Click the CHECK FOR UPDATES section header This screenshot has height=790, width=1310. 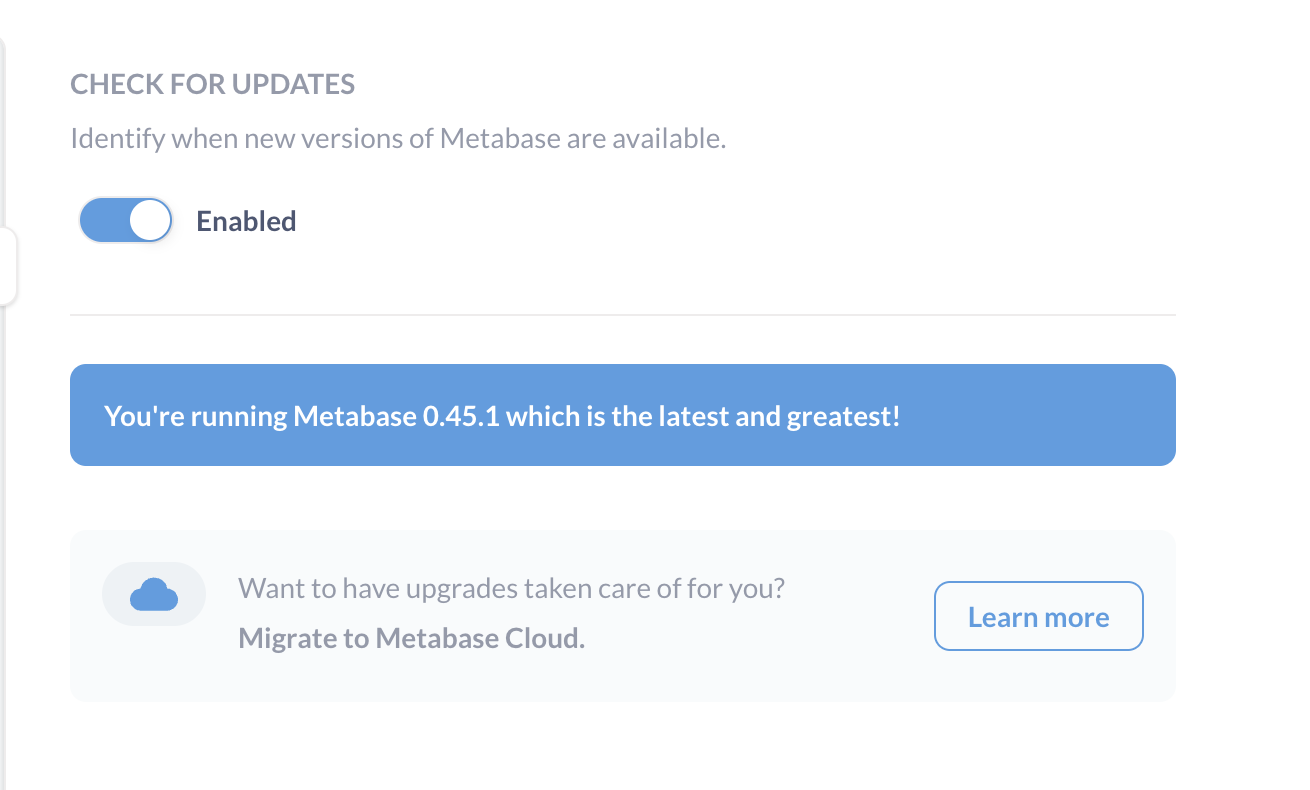click(212, 84)
